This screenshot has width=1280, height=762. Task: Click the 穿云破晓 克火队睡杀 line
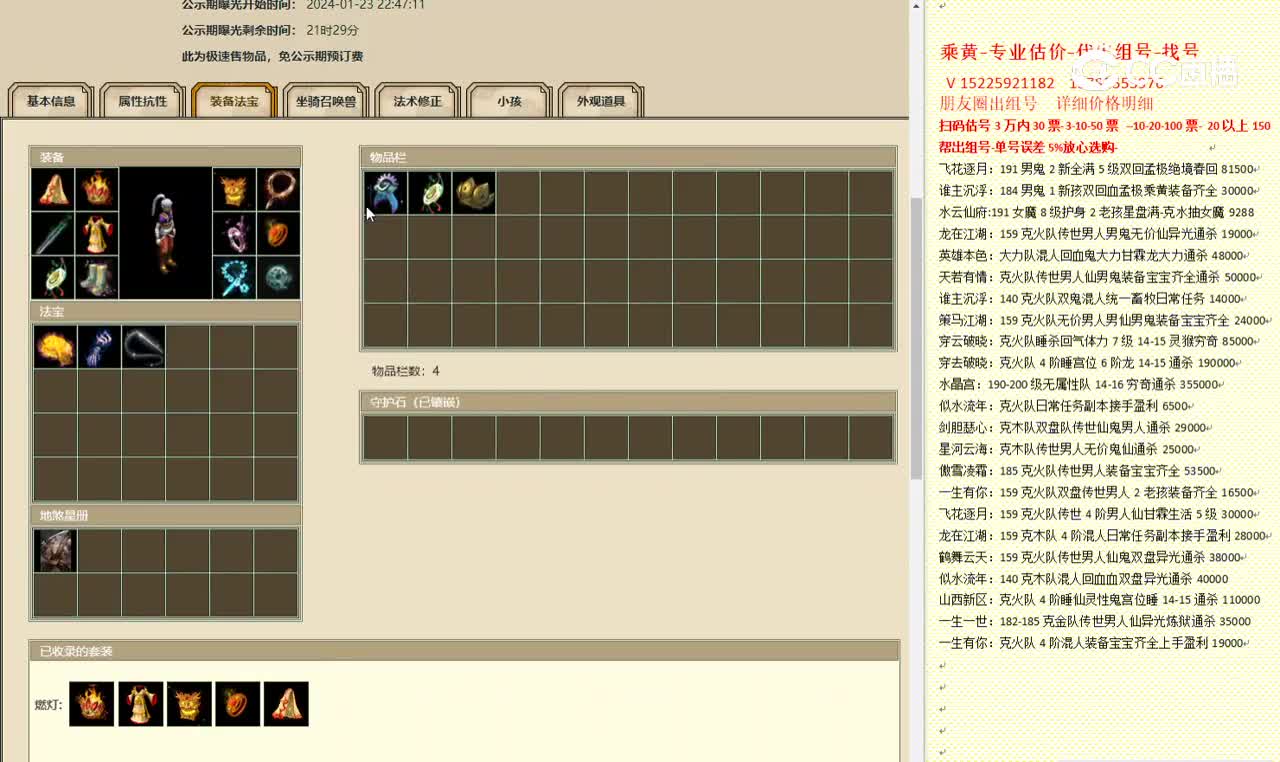click(x=1098, y=341)
